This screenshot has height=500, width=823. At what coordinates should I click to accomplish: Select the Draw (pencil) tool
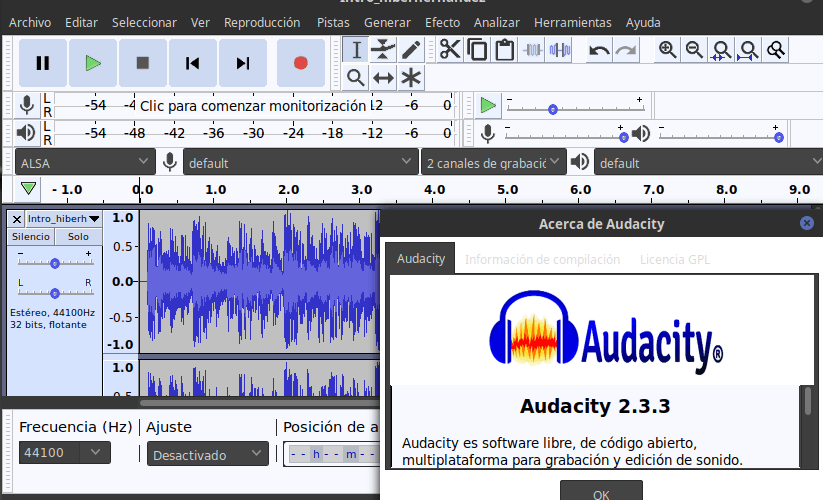tap(411, 50)
